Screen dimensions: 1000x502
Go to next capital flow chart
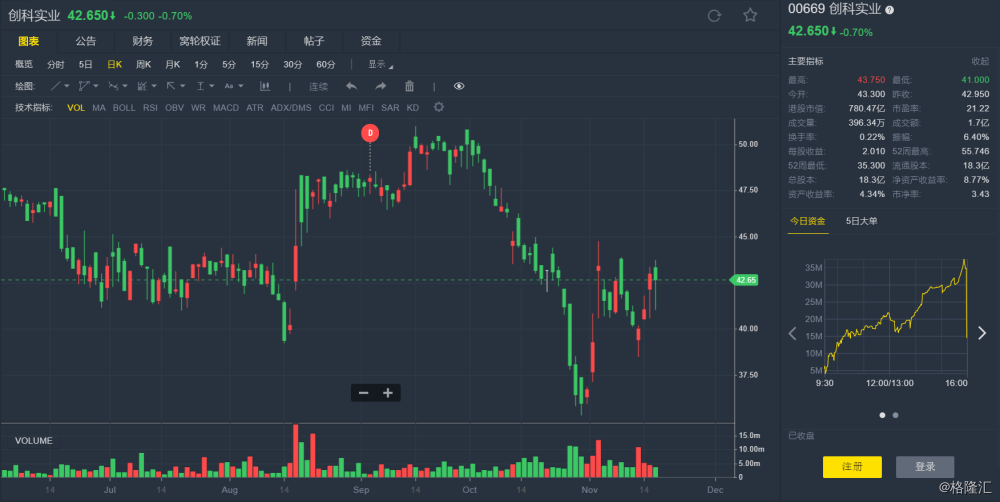(982, 333)
